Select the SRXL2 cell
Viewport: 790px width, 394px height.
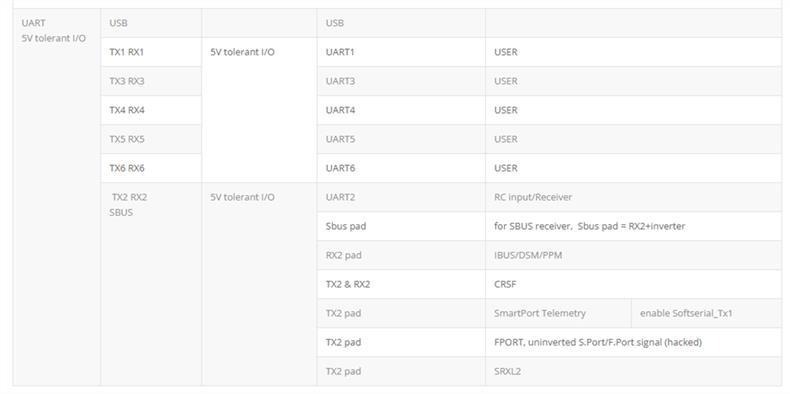(634, 371)
